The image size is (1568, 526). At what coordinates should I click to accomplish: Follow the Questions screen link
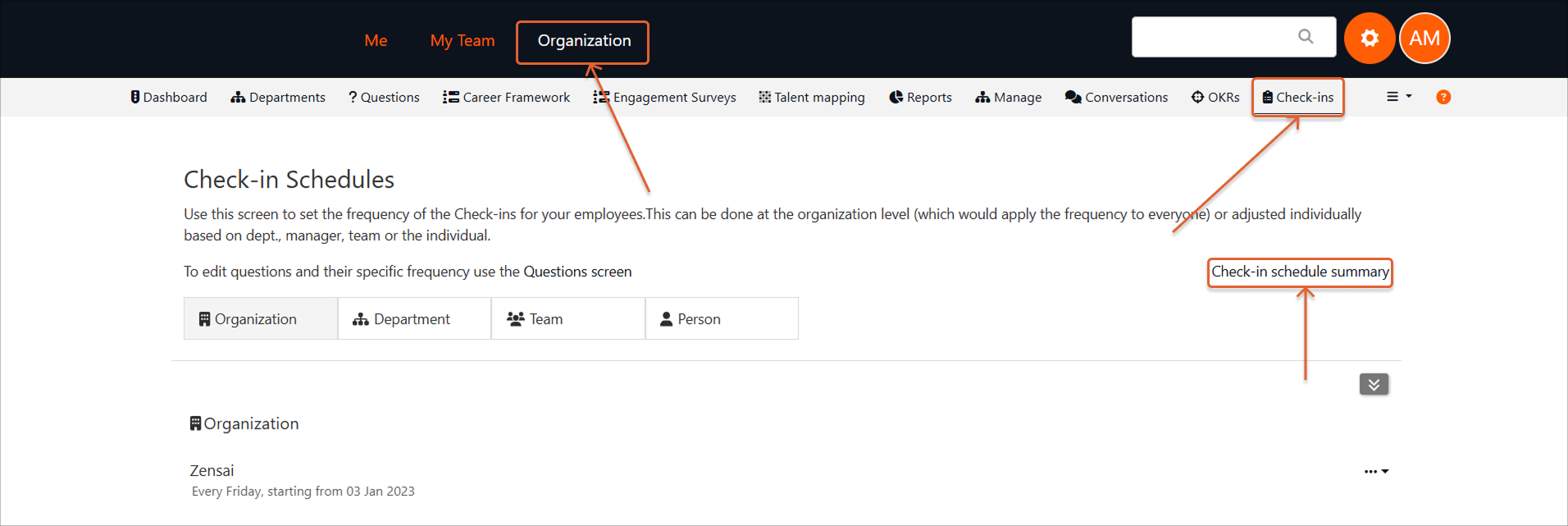click(577, 272)
